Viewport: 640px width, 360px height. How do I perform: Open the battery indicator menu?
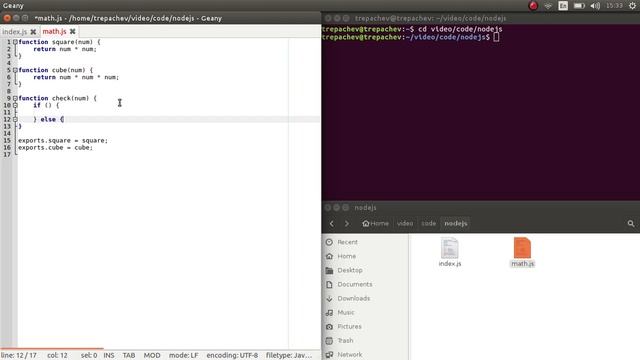point(579,6)
